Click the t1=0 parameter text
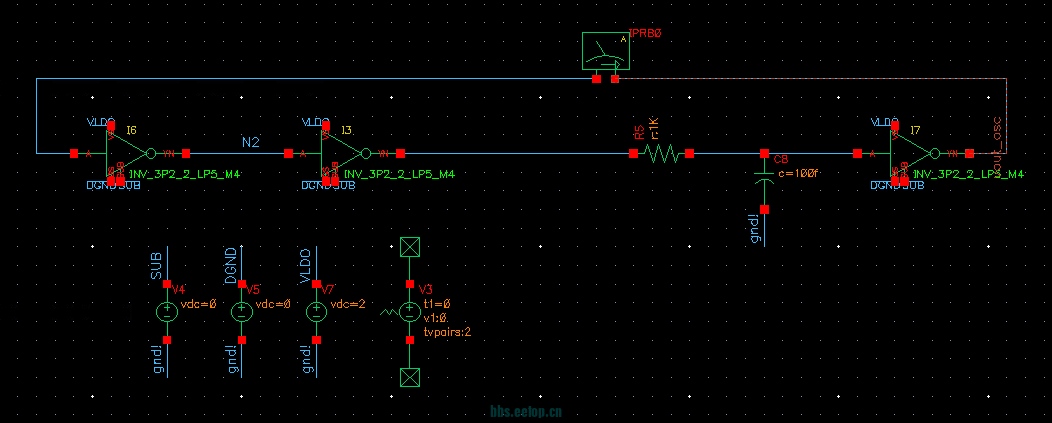 pyautogui.click(x=437, y=303)
